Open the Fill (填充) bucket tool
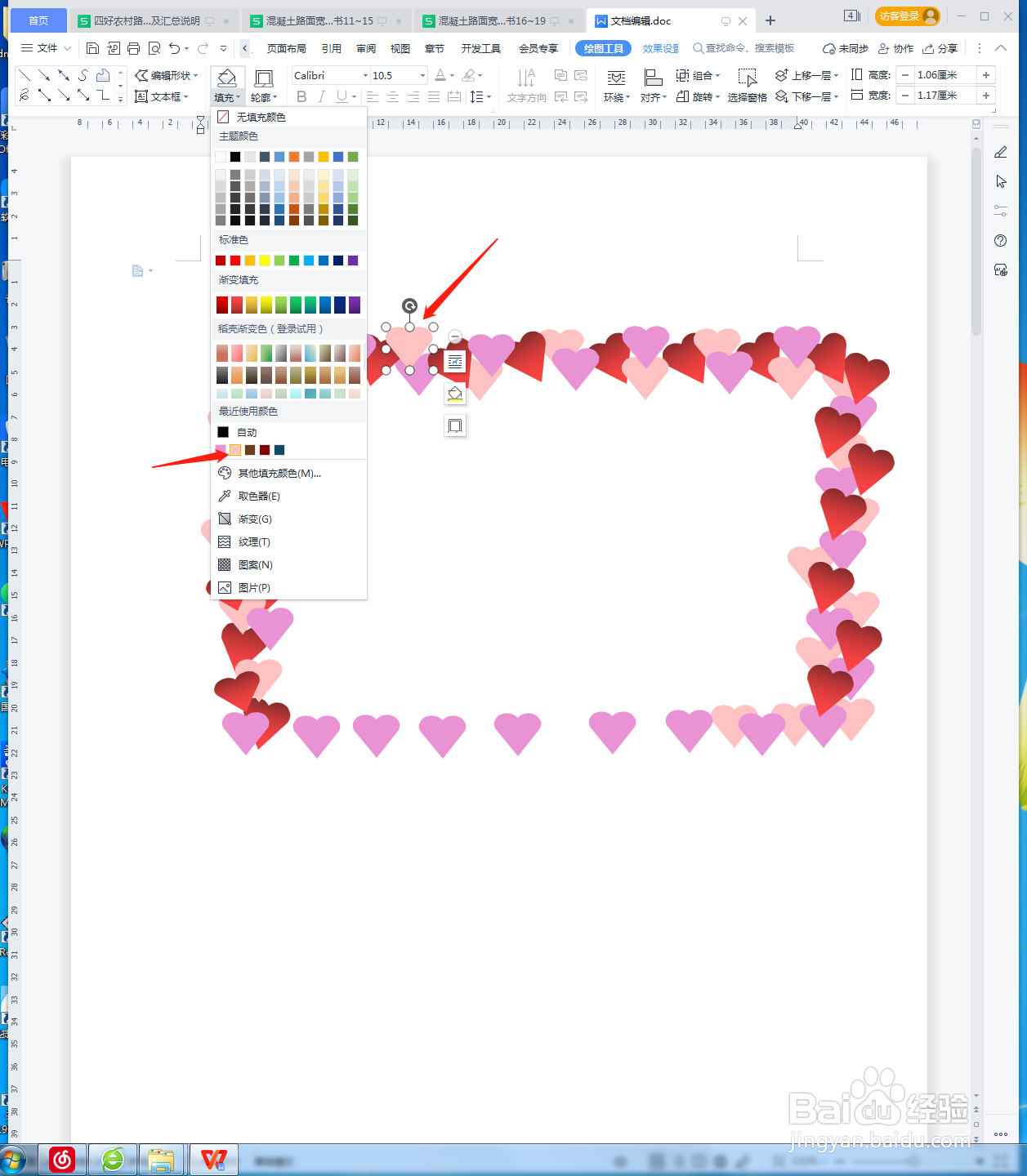This screenshot has height=1176, width=1027. (x=227, y=78)
